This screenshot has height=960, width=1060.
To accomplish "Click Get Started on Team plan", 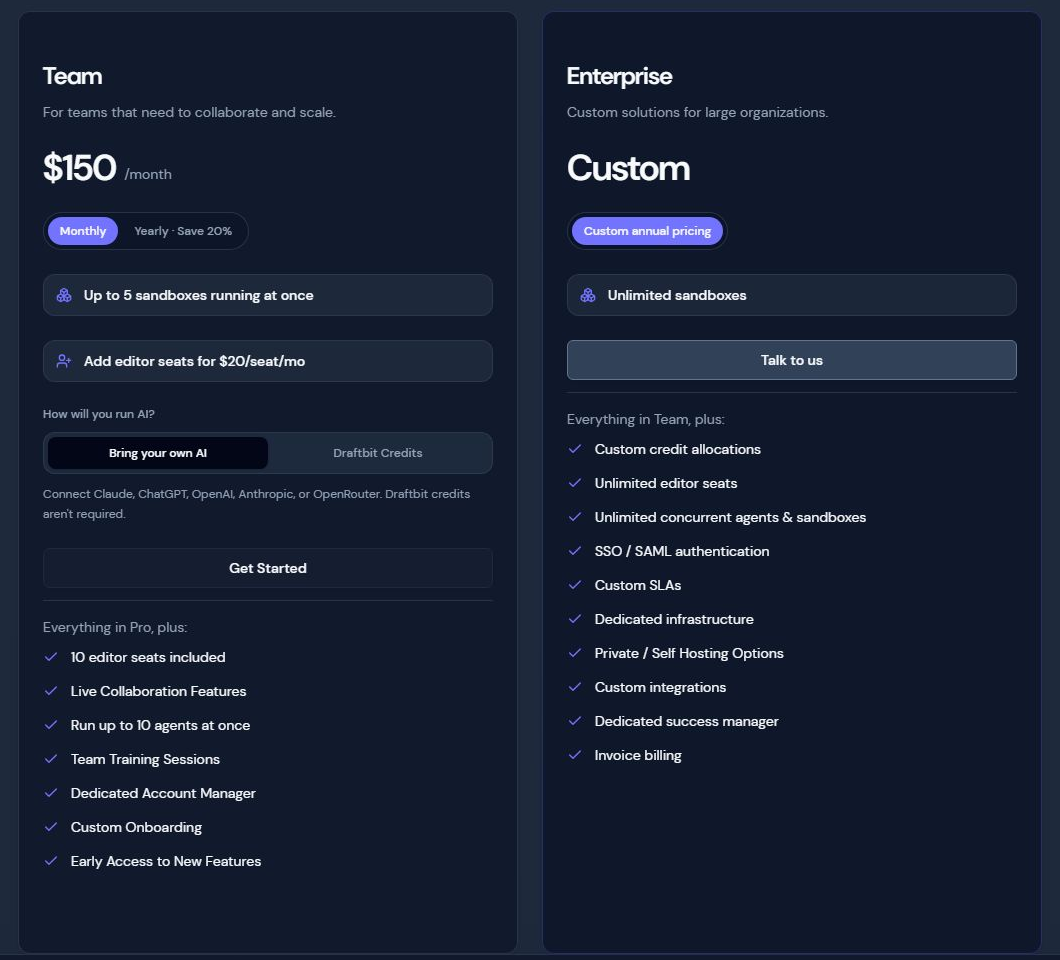I will coord(268,568).
